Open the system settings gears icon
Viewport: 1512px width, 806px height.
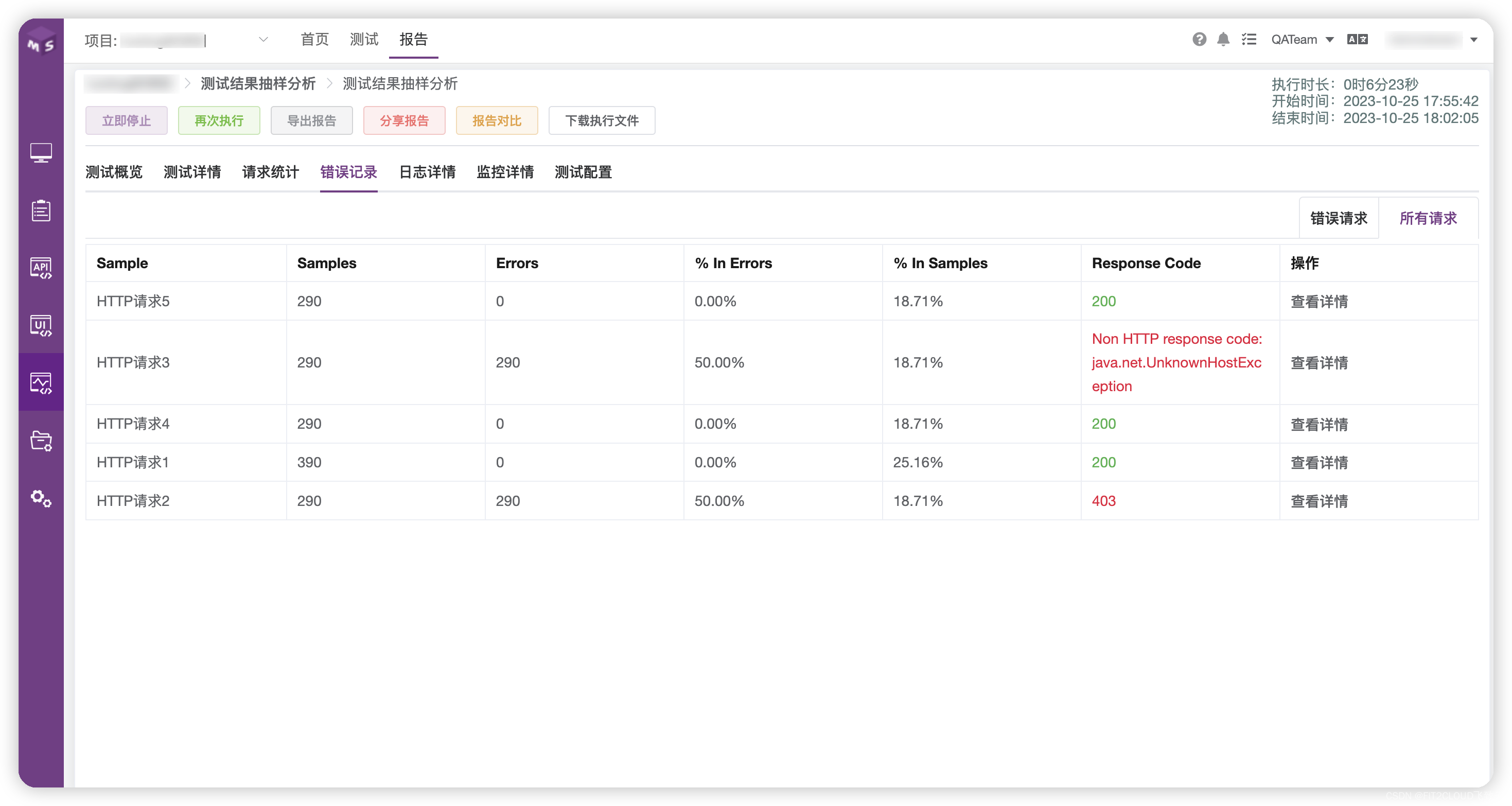41,498
